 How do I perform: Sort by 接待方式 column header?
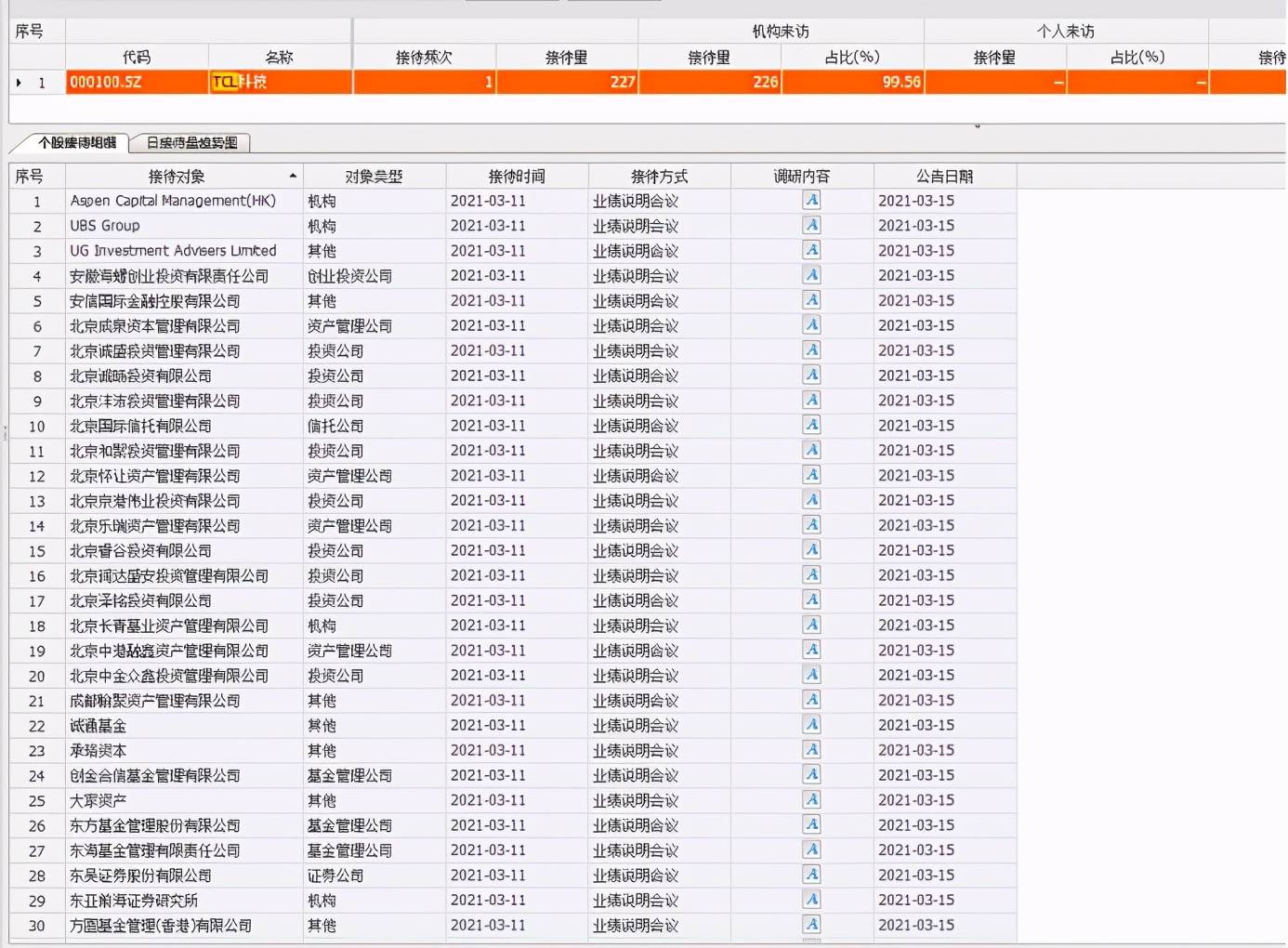660,176
